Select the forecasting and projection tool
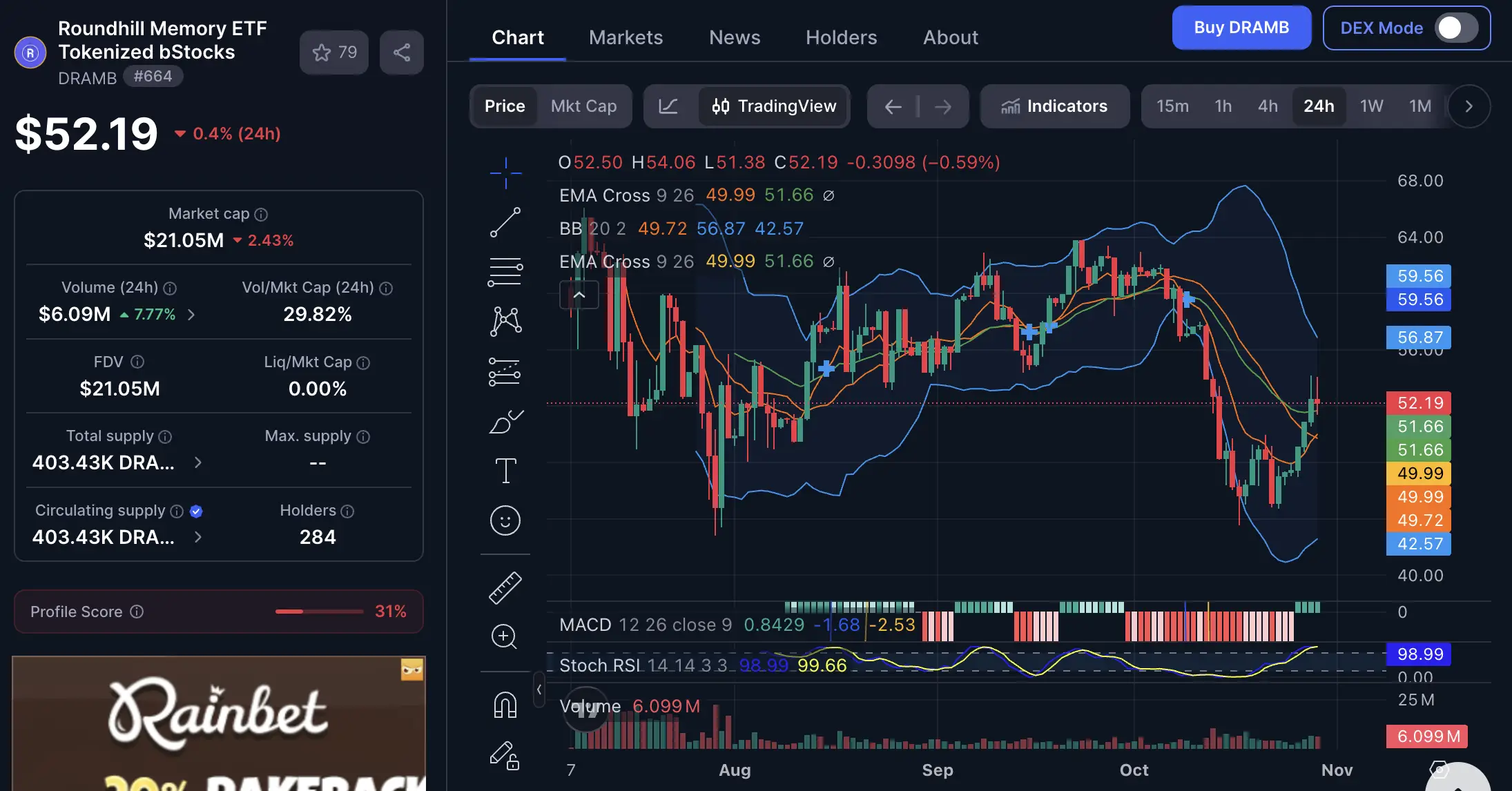Viewport: 1512px width, 791px height. 505,371
